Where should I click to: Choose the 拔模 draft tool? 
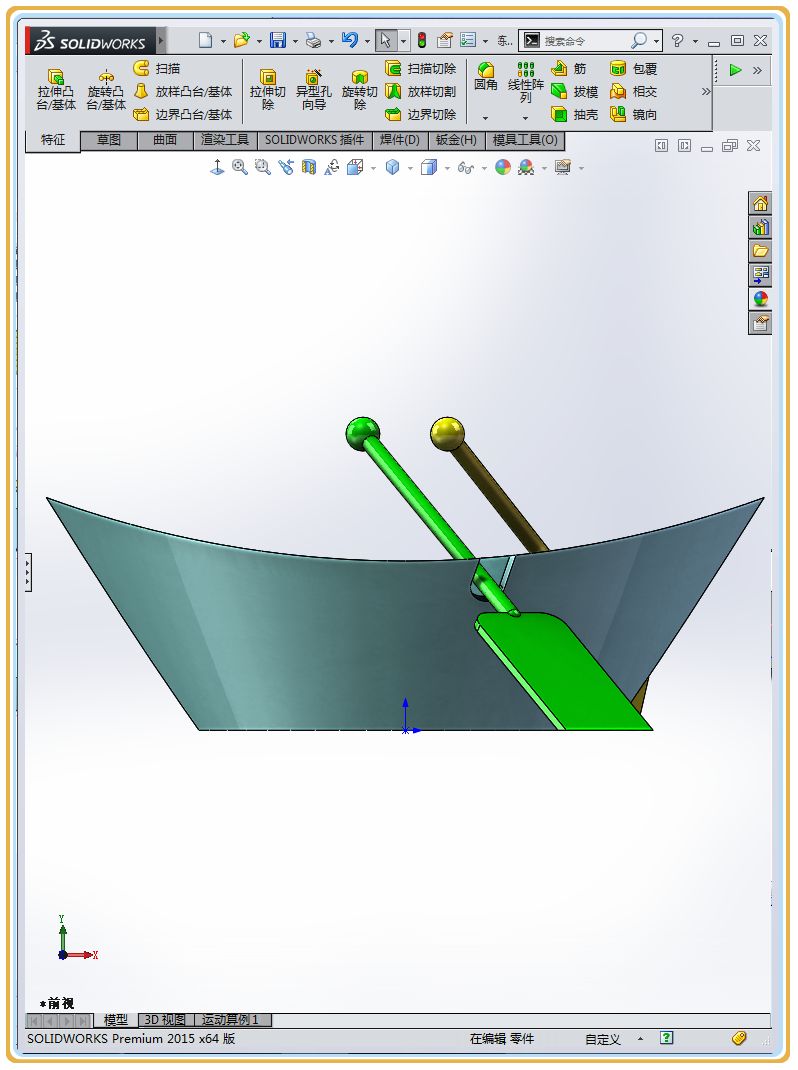pos(575,91)
